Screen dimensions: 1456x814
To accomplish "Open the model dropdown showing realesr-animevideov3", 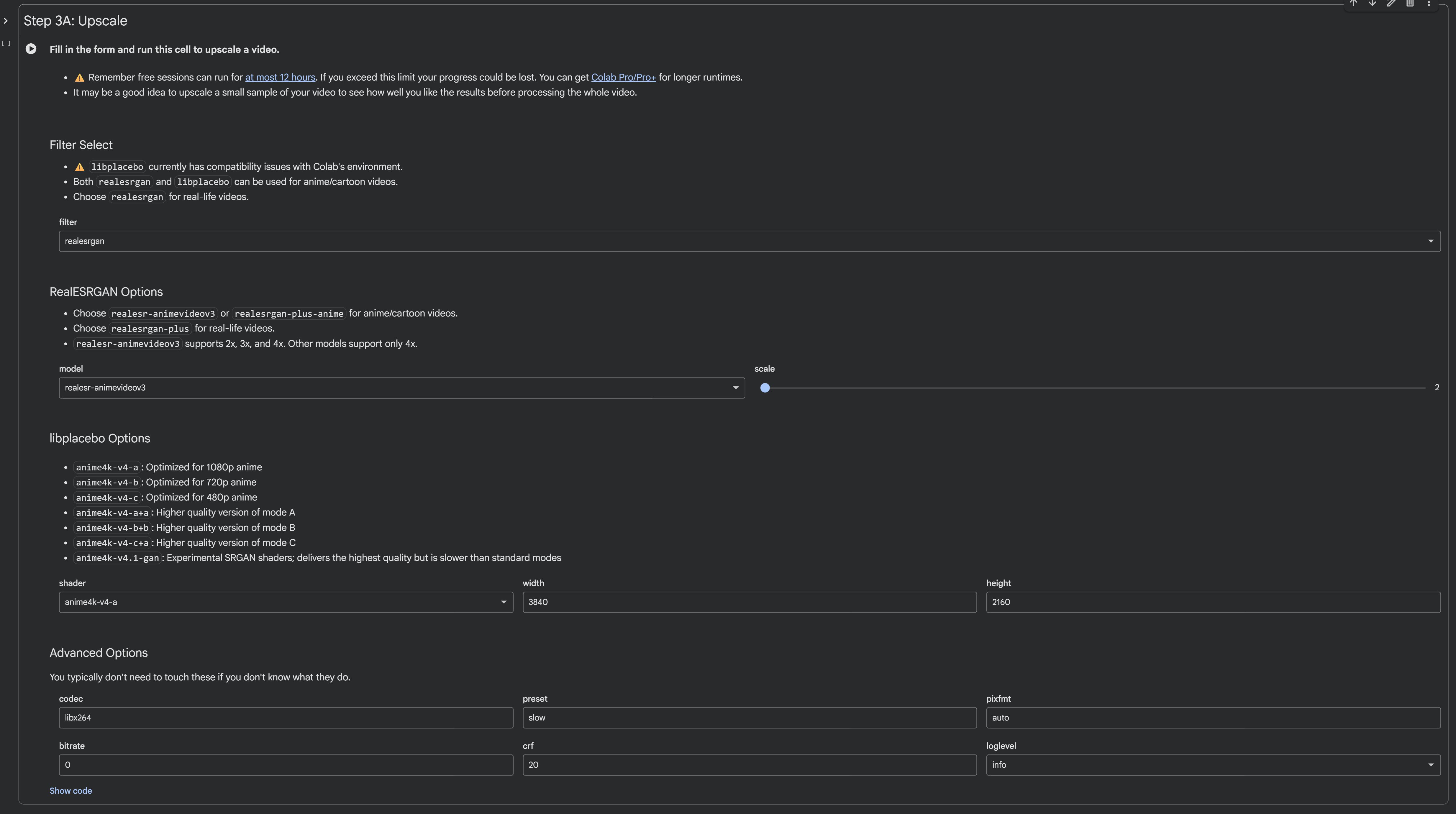I will (402, 388).
